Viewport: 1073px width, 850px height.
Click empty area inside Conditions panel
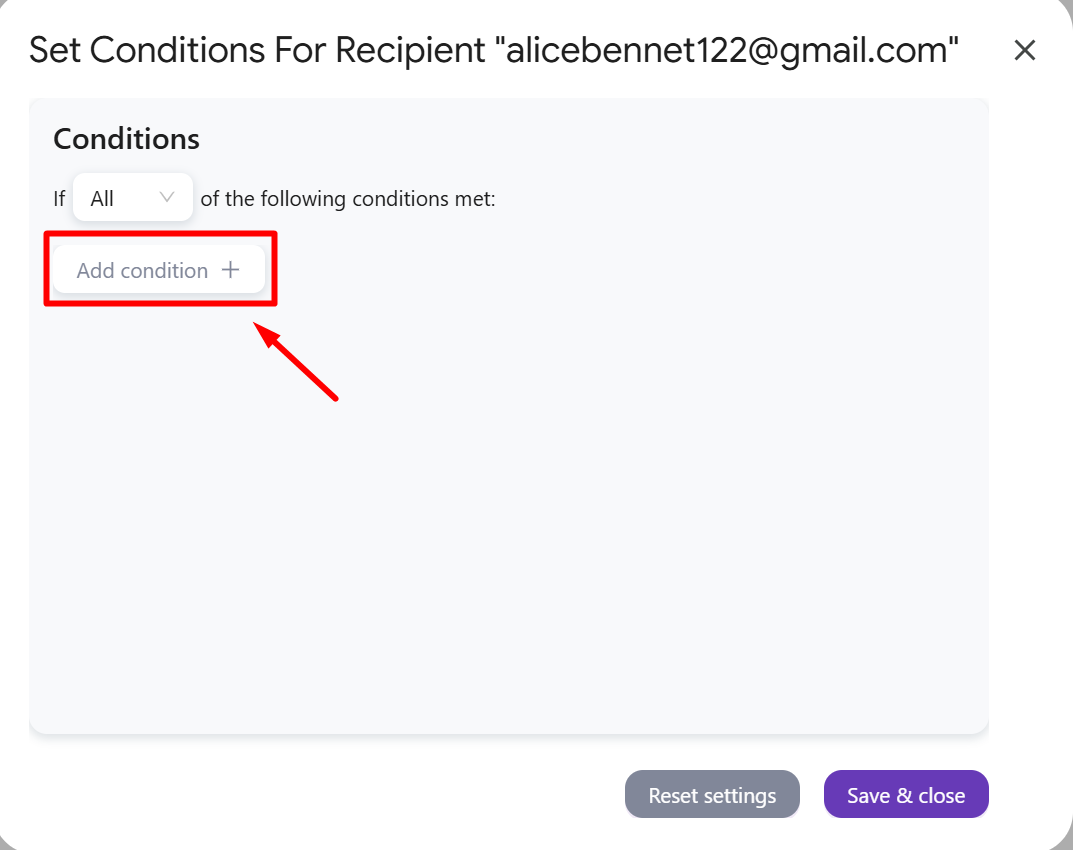tap(508, 513)
